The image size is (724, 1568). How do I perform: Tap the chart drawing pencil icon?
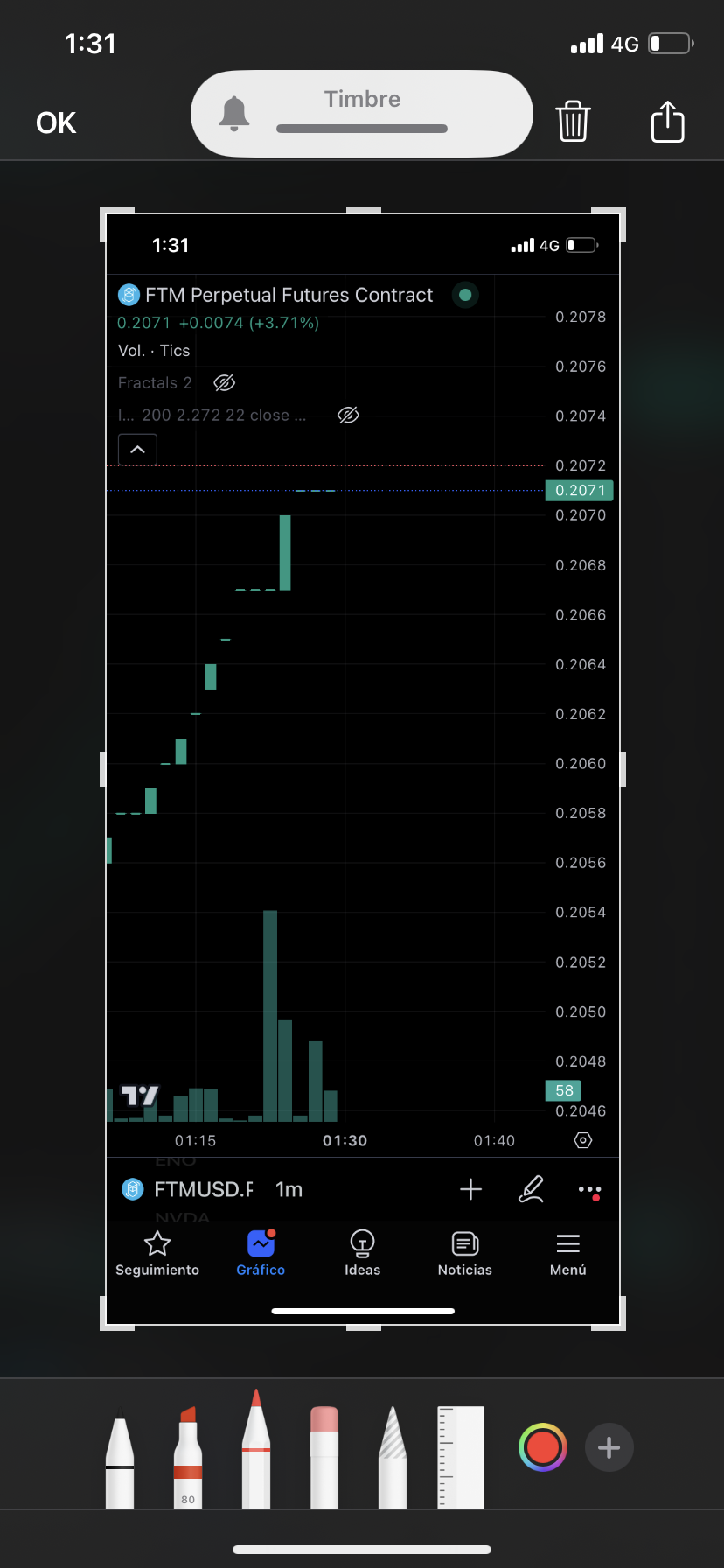[x=531, y=1189]
